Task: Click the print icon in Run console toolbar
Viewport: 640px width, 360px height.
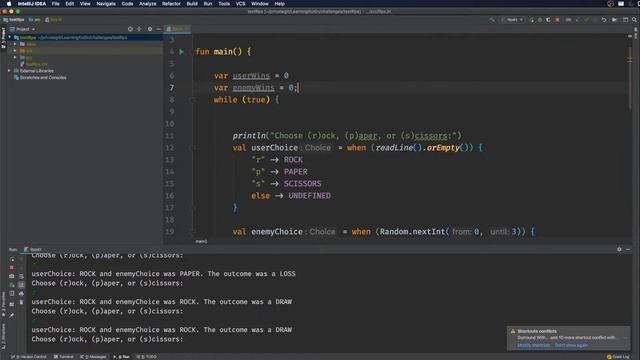Action: point(22,293)
